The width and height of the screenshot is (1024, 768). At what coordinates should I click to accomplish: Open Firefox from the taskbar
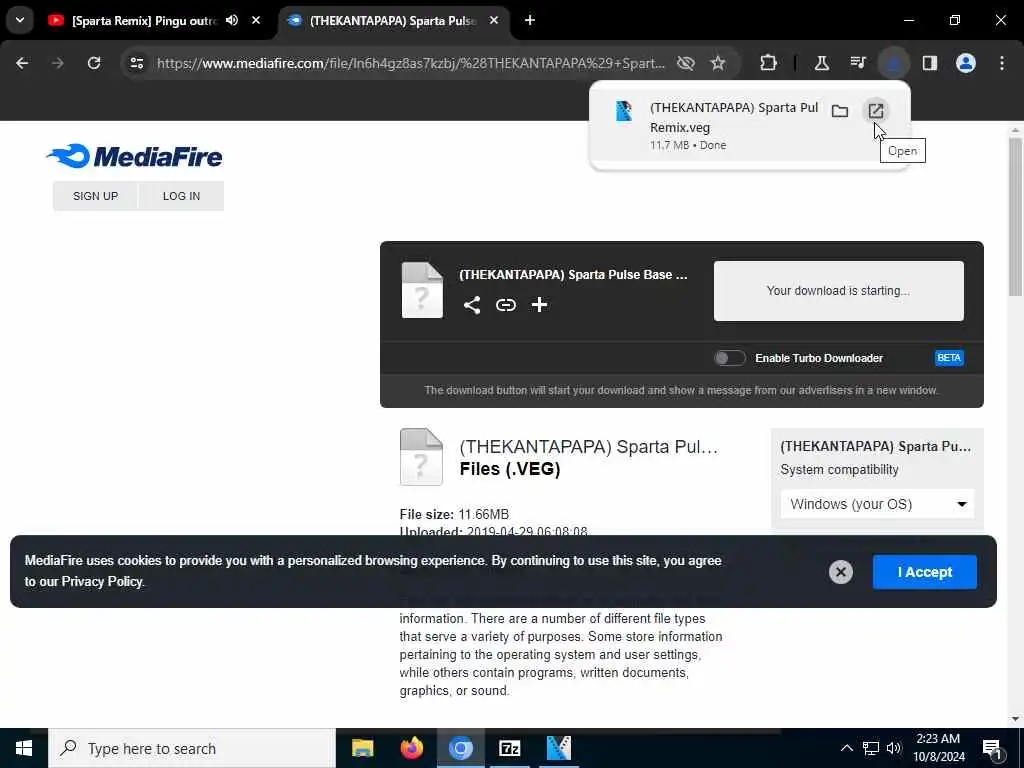point(411,748)
